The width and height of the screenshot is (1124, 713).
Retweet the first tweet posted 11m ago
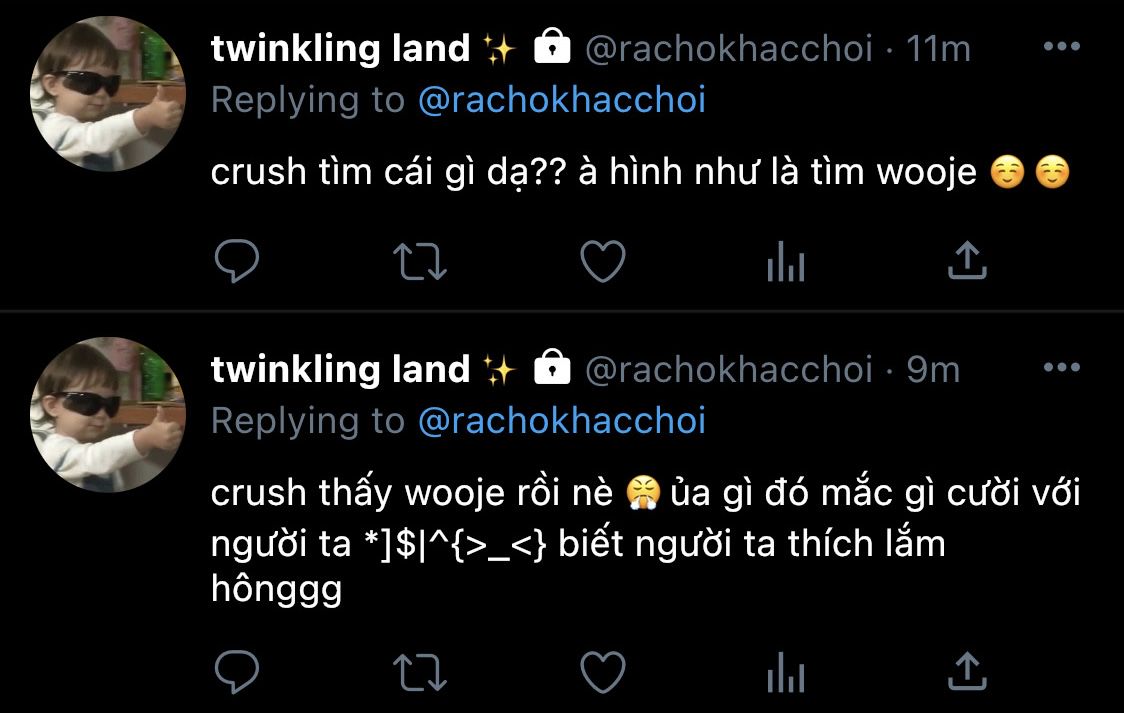(x=420, y=262)
